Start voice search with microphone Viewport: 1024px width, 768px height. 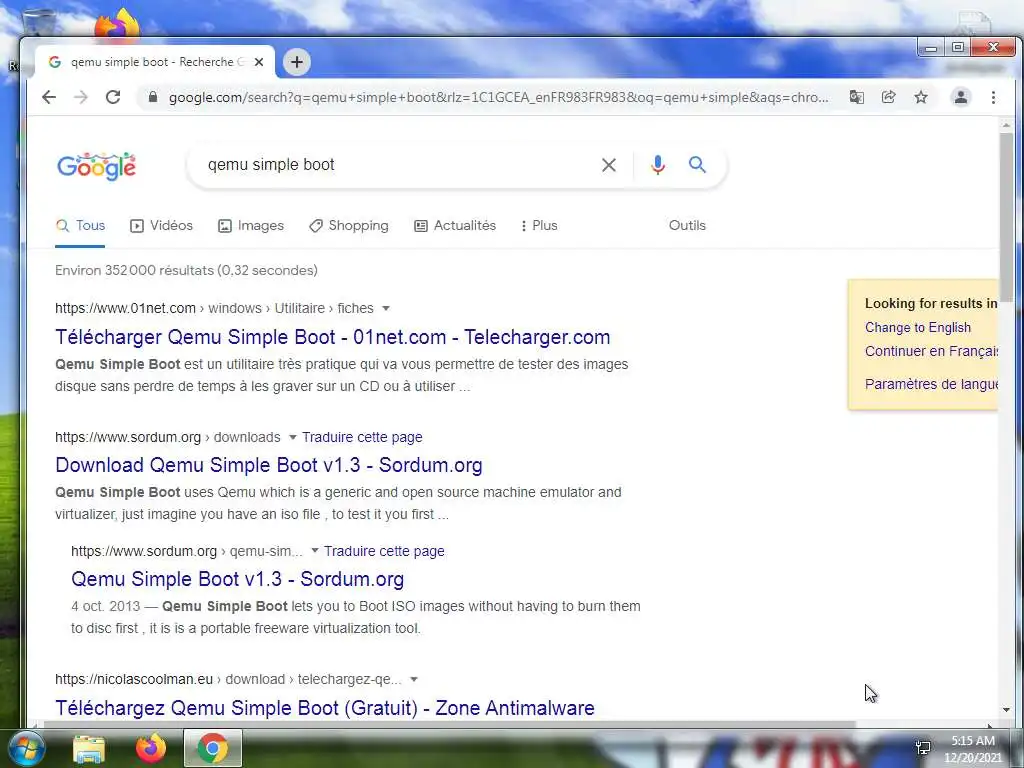point(658,165)
